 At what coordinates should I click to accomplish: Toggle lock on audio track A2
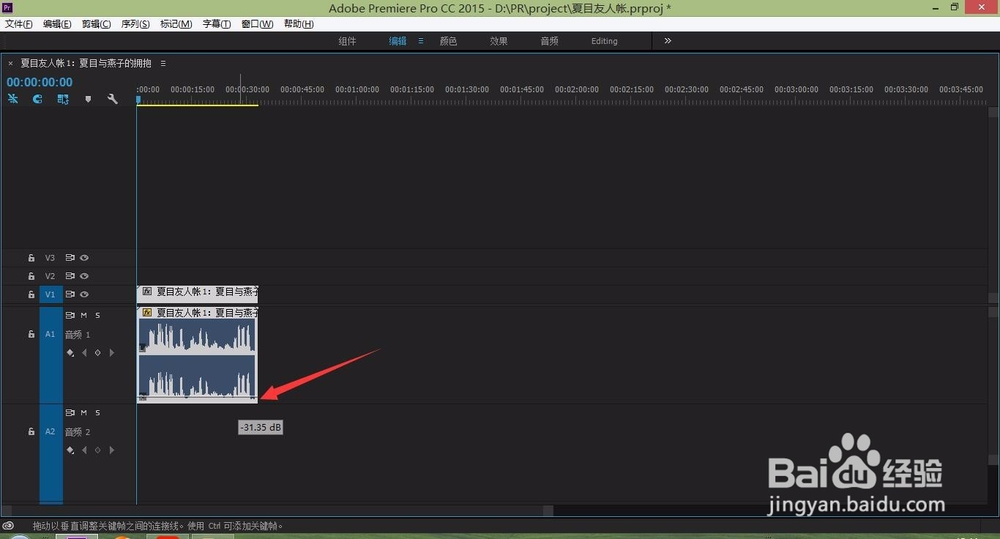point(31,432)
